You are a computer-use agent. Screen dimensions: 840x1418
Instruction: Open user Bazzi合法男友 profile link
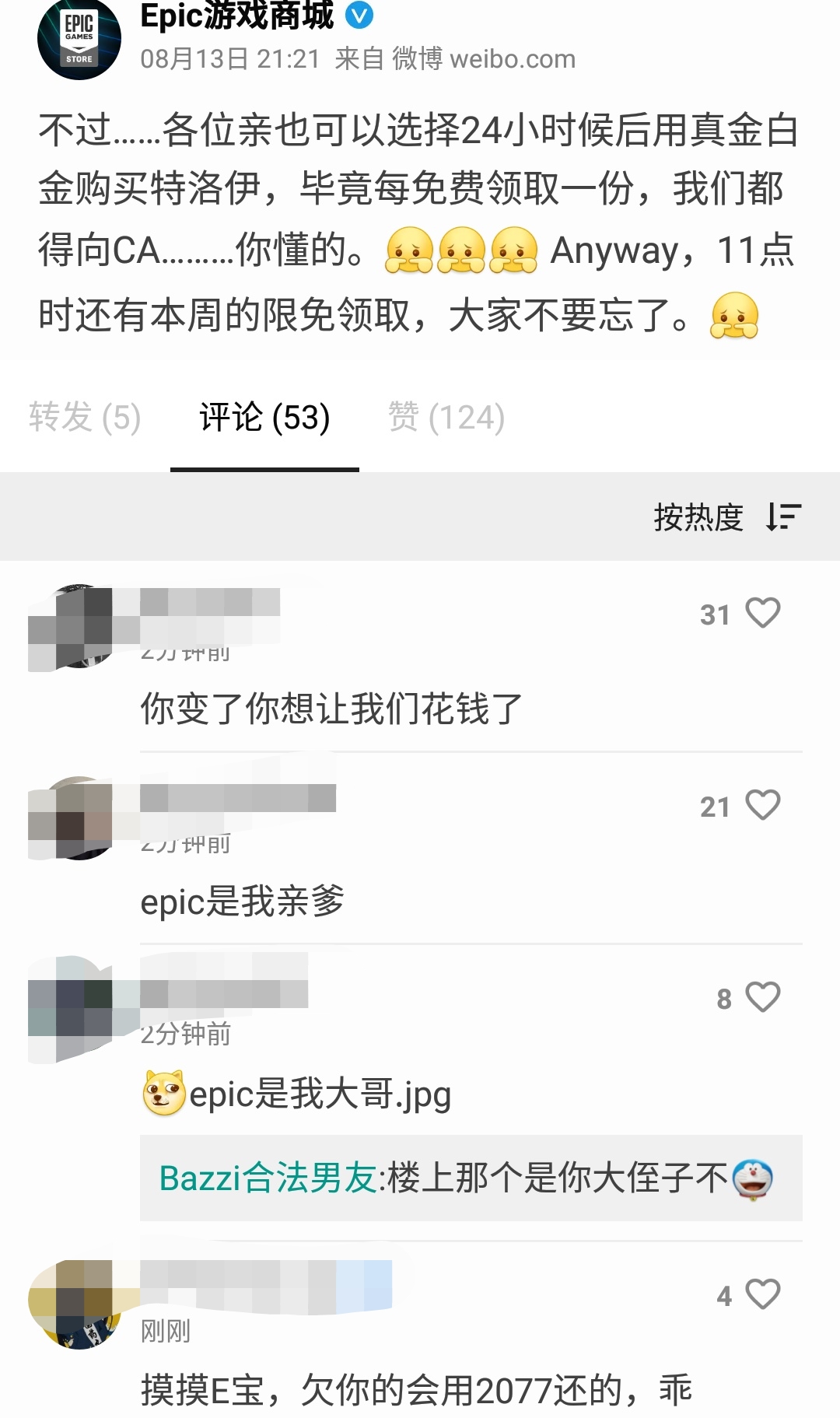pos(268,1178)
